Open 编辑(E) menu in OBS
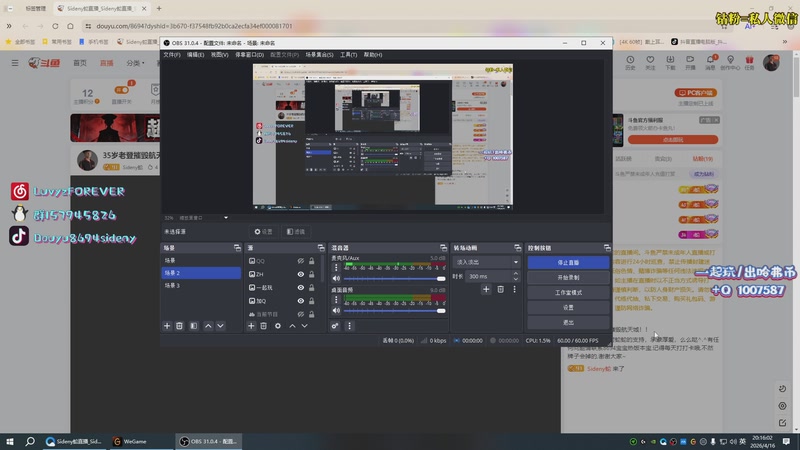This screenshot has height=450, width=800. tap(195, 55)
